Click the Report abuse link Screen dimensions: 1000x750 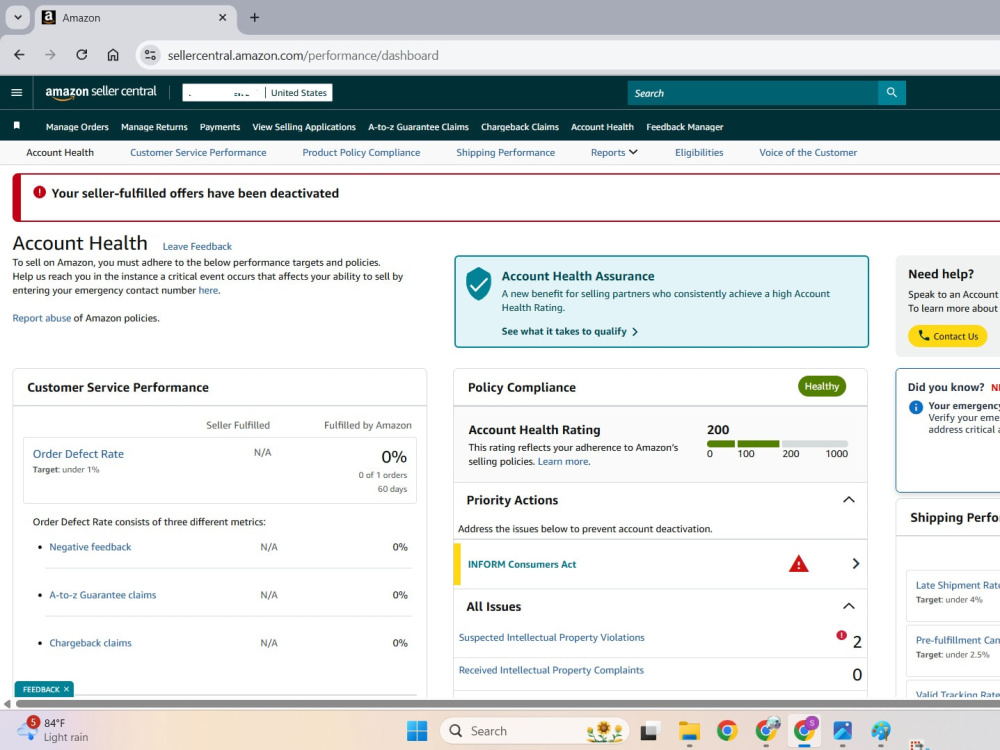click(41, 318)
